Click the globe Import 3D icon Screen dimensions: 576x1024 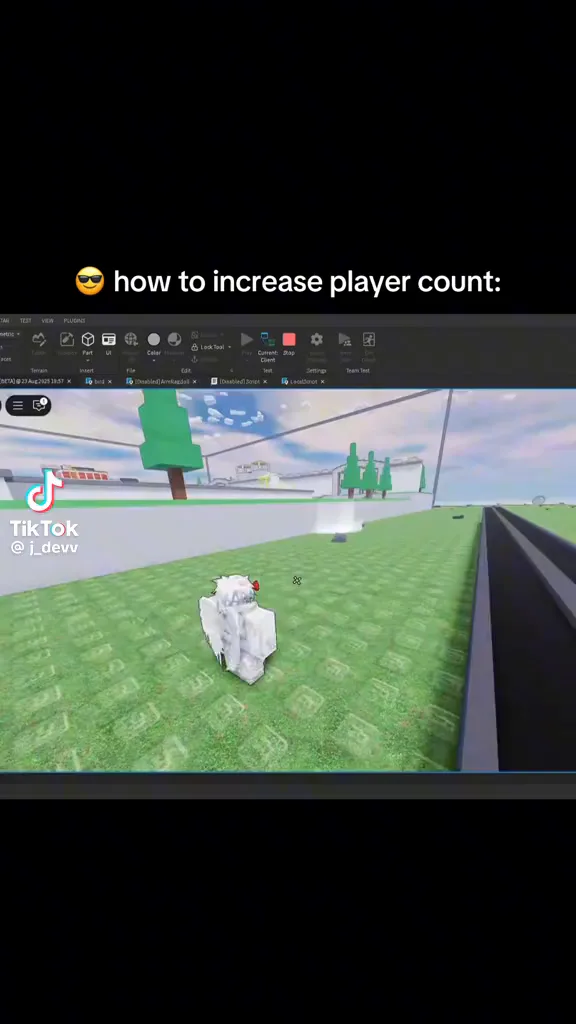click(131, 339)
